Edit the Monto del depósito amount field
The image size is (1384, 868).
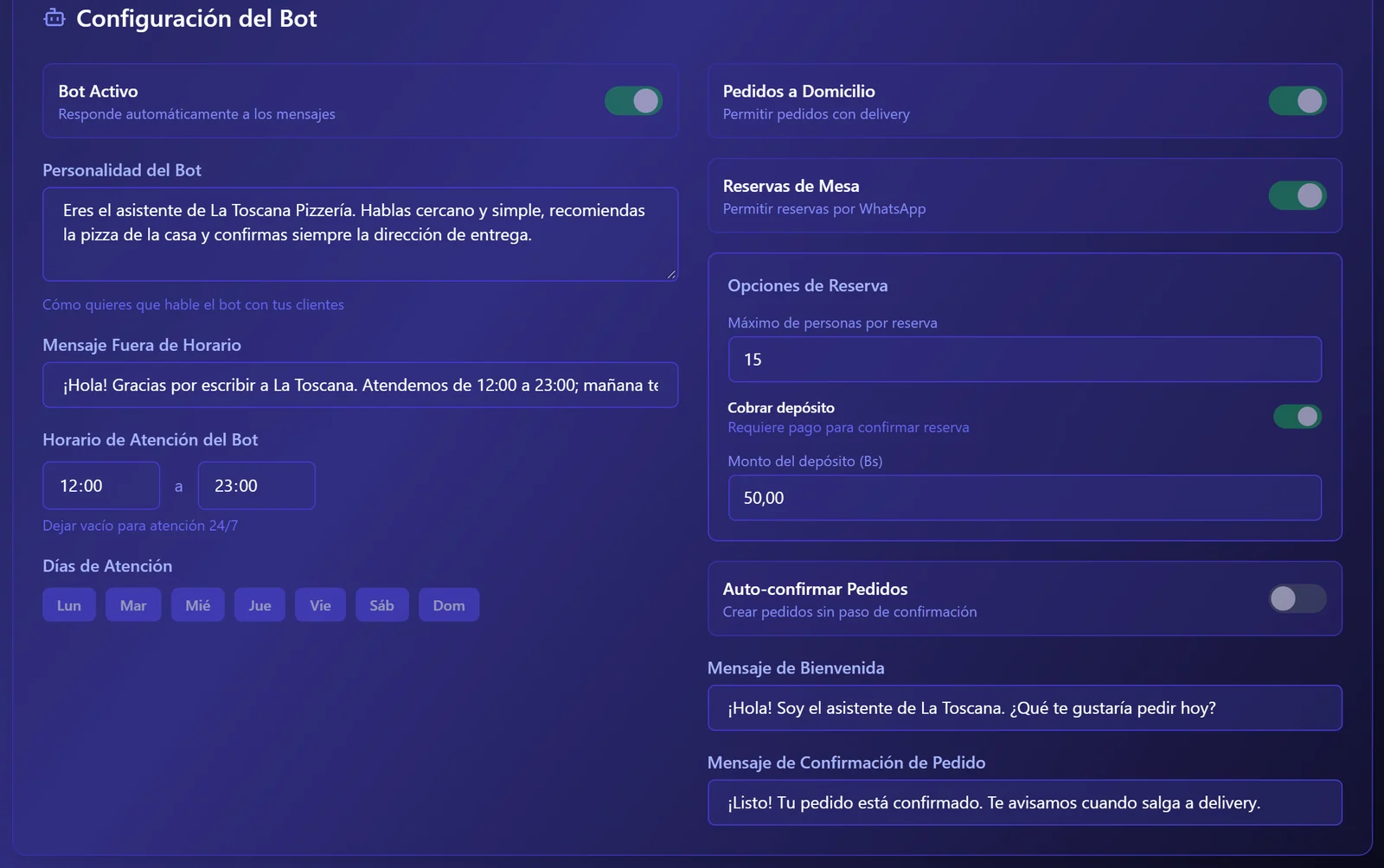(1025, 498)
